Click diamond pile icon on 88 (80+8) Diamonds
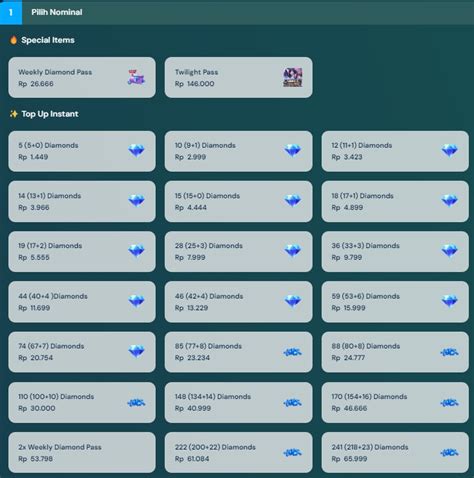This screenshot has height=478, width=474. tap(449, 352)
